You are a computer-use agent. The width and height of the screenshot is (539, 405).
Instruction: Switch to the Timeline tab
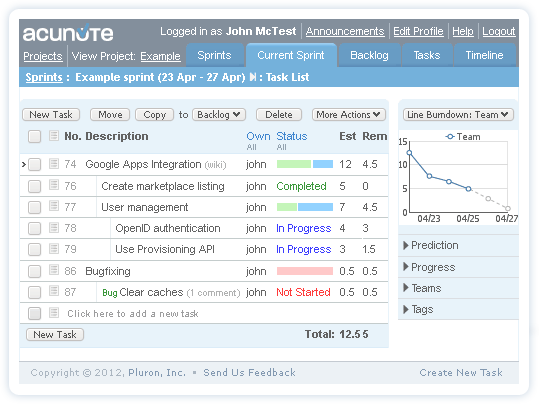point(484,55)
